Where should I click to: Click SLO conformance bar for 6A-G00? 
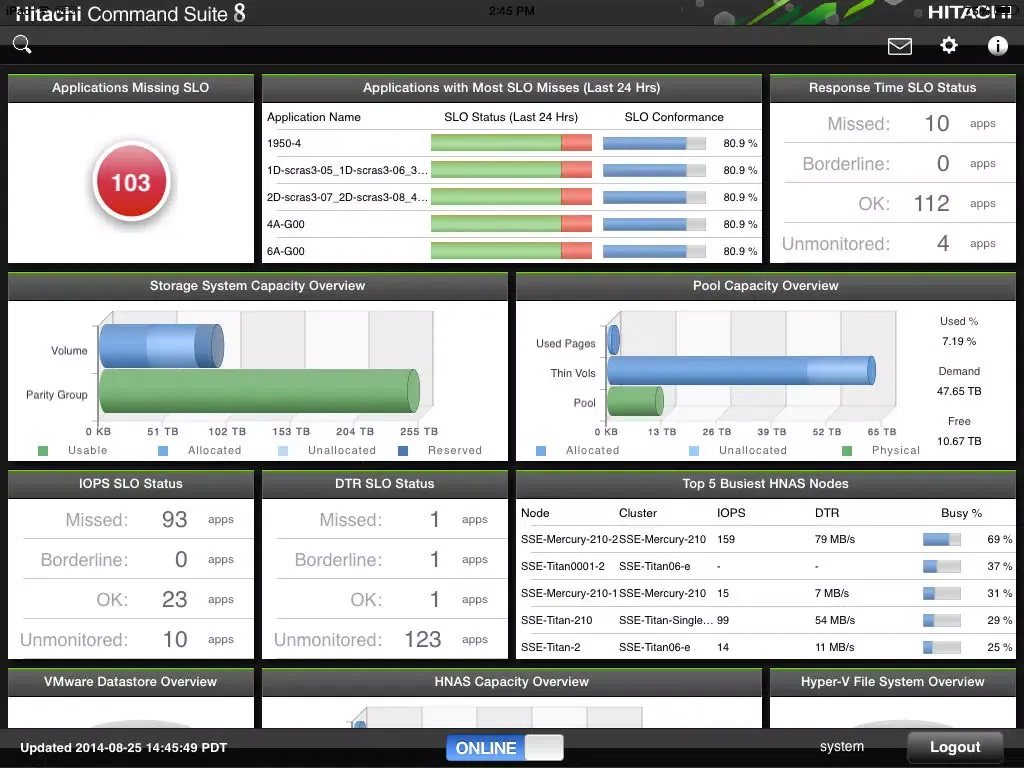click(654, 251)
